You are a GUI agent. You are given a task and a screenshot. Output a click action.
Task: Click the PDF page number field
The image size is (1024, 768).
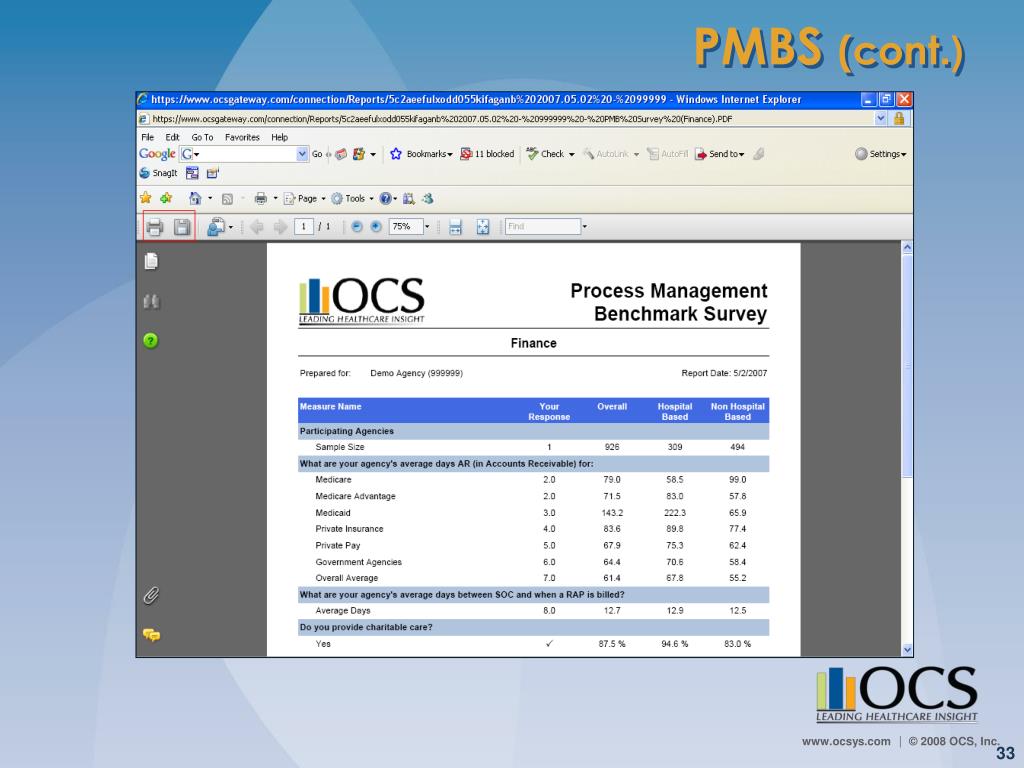click(304, 227)
